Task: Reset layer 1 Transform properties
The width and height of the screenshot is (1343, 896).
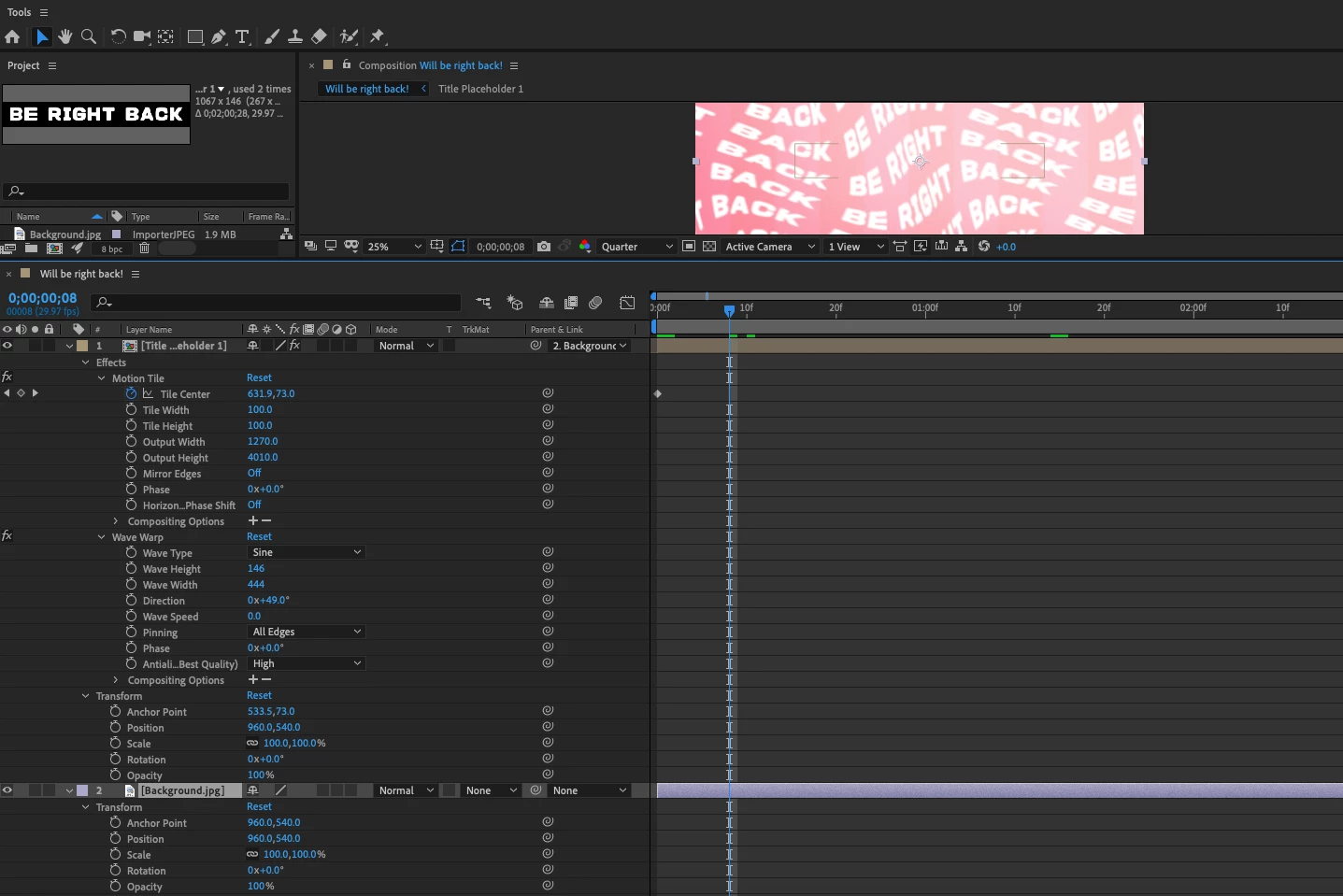Action: click(259, 695)
